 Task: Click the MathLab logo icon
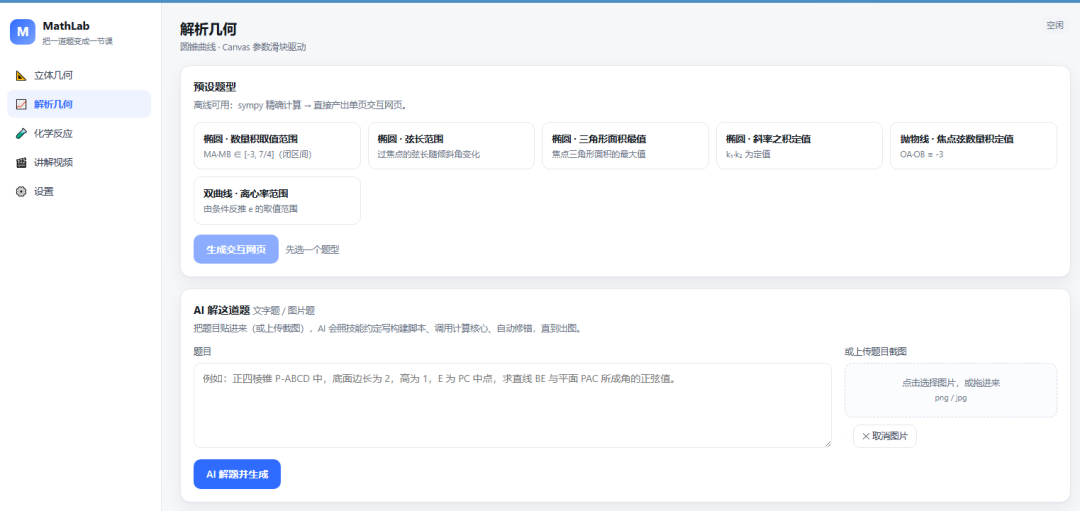pos(23,32)
